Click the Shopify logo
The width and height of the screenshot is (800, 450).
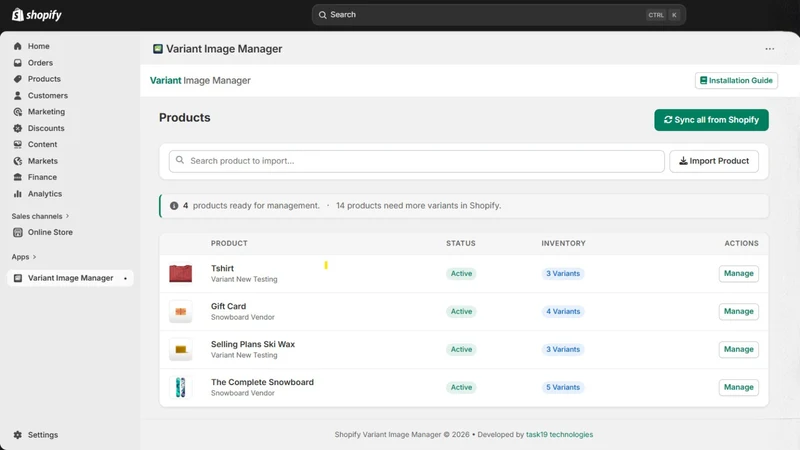pyautogui.click(x=36, y=15)
